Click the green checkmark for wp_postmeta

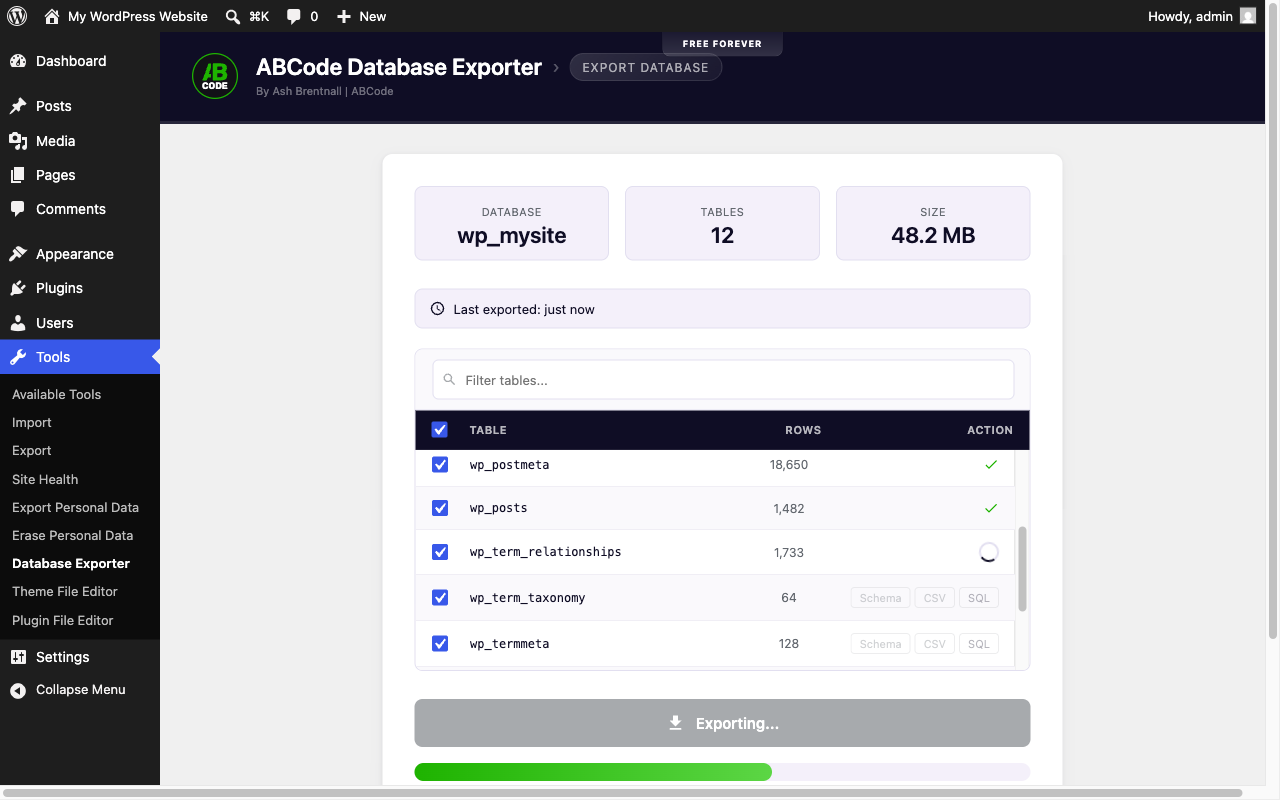click(991, 465)
